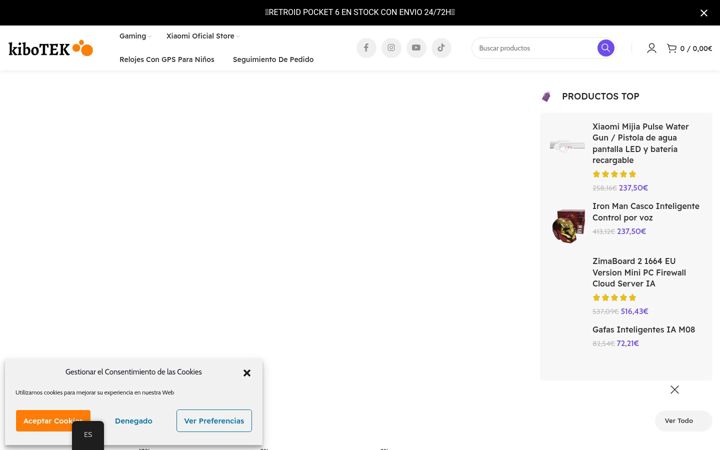Close the Productos Top side panel
Image resolution: width=720 pixels, height=450 pixels.
(x=675, y=390)
